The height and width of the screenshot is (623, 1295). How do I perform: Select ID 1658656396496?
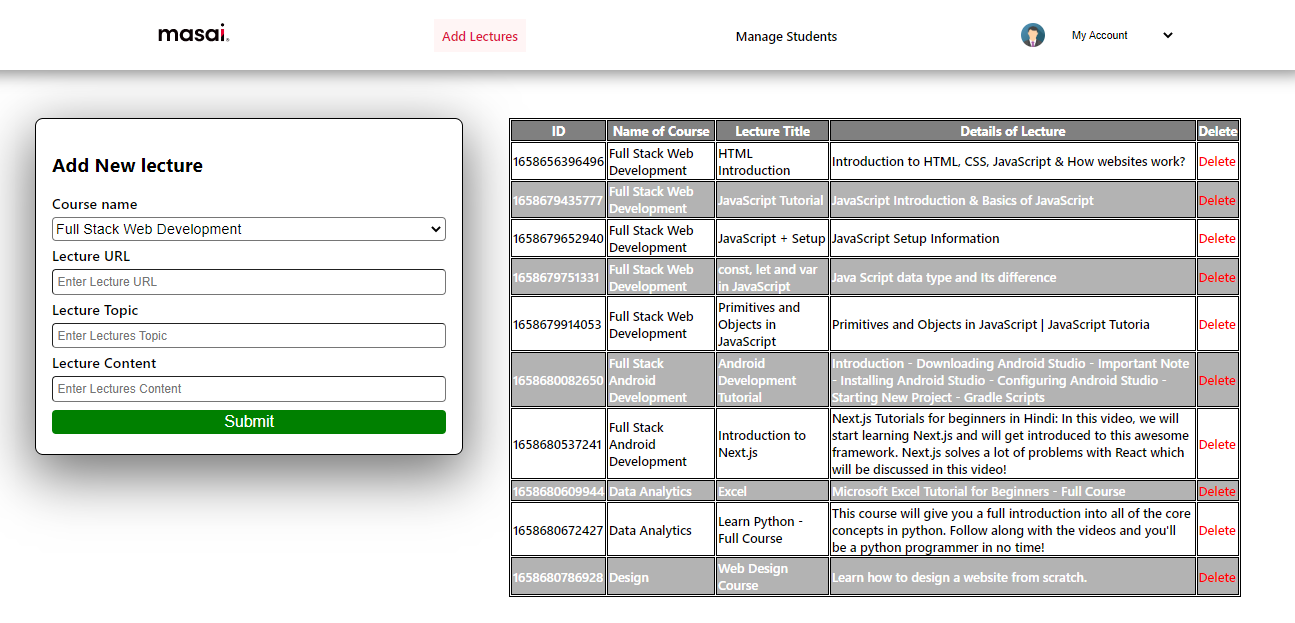pyautogui.click(x=558, y=162)
